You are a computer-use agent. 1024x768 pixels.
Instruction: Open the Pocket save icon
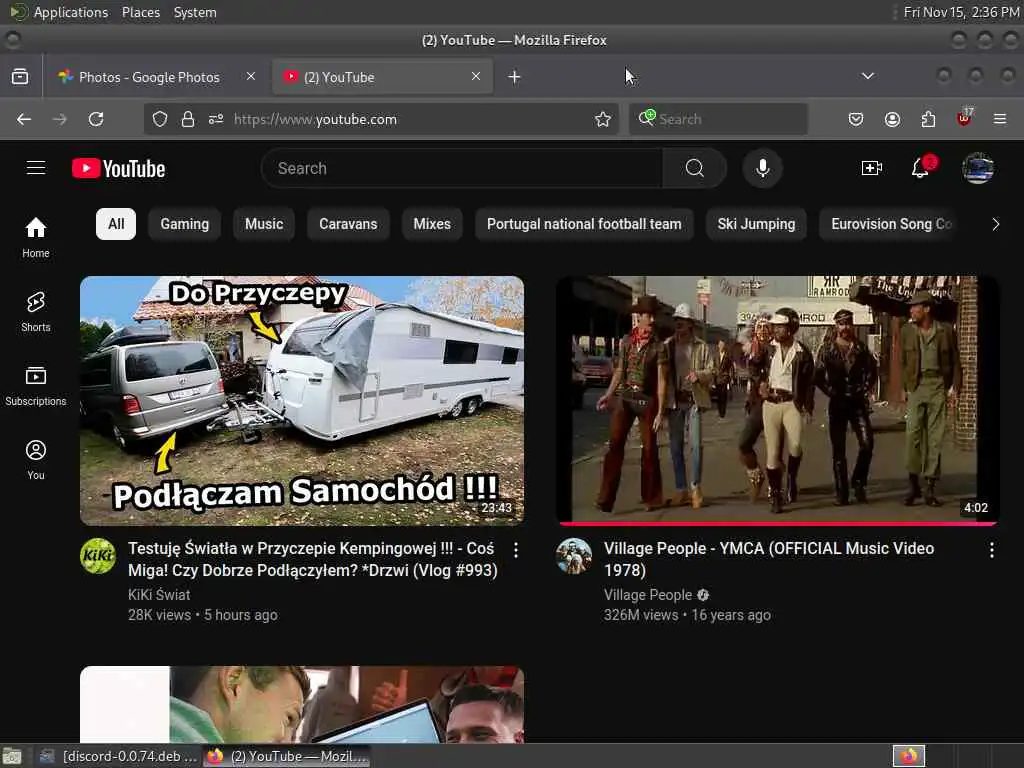[856, 119]
